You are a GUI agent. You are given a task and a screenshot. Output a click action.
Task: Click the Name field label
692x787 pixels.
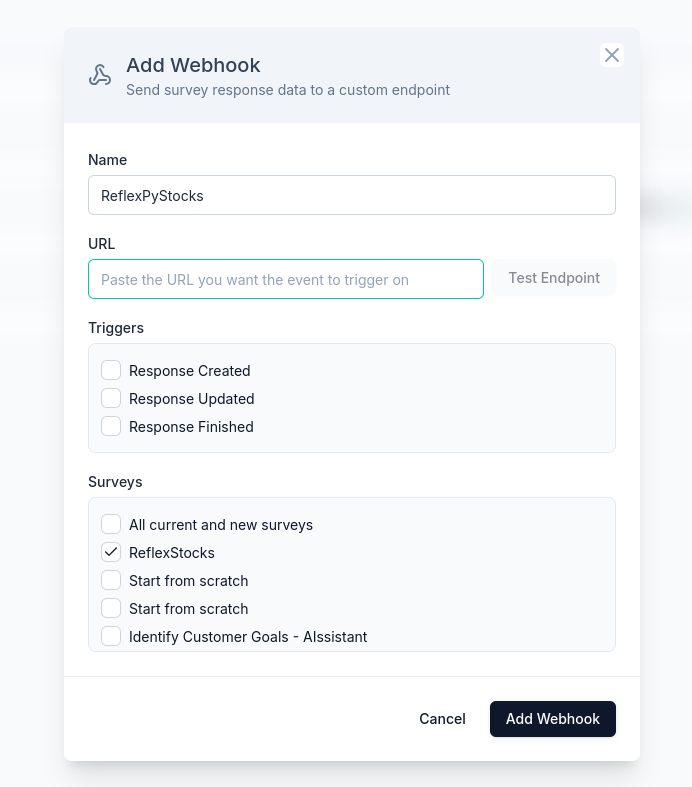pos(107,160)
